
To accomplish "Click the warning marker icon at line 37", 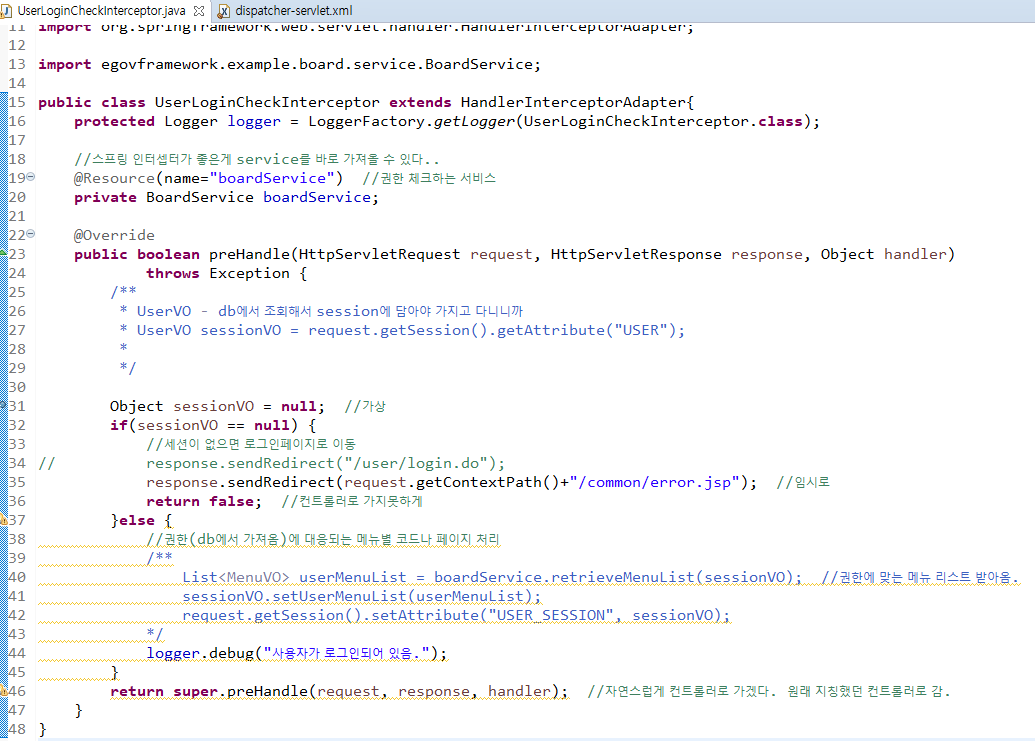I will tap(3, 520).
